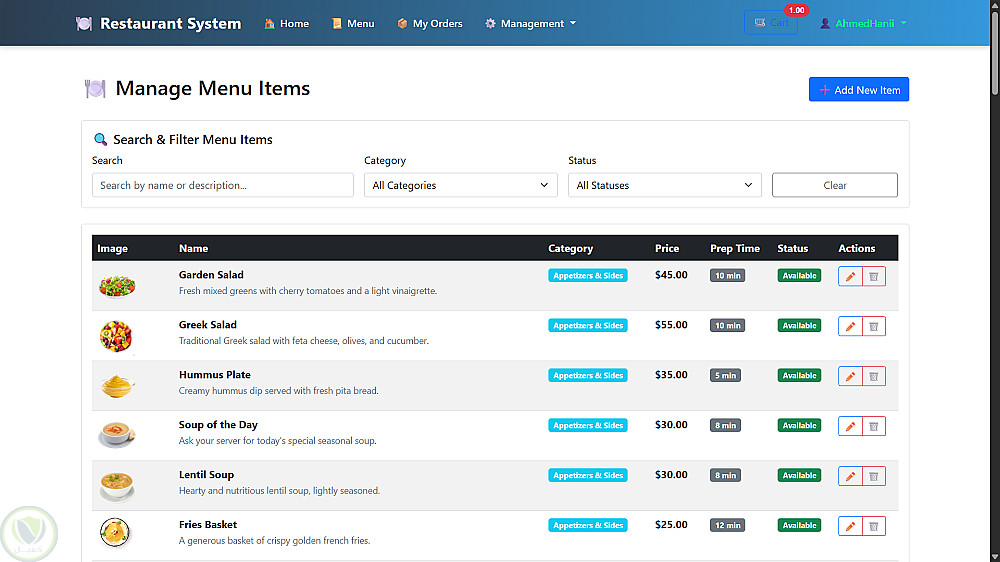The image size is (1000, 562).
Task: Click the Restaurant System logo
Action: [158, 23]
